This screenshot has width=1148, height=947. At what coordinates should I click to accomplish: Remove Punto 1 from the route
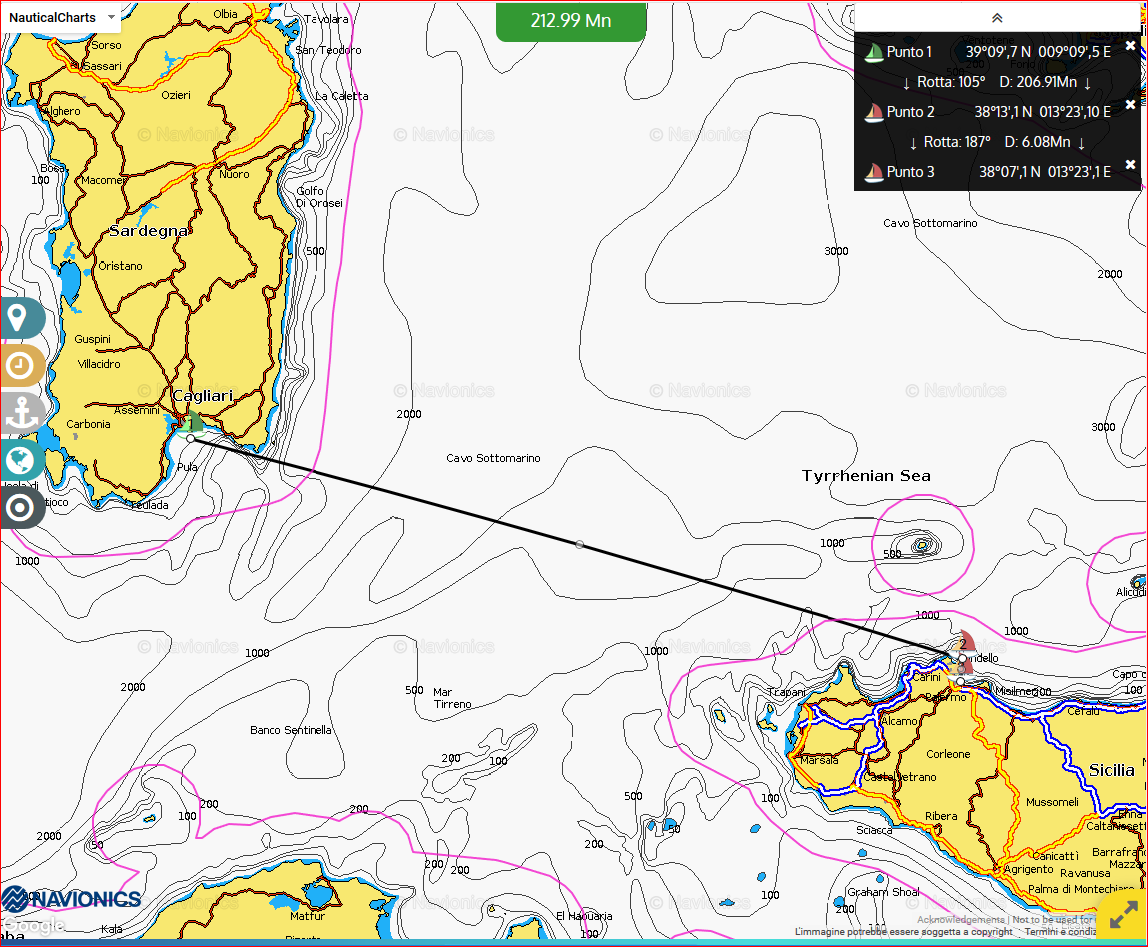tap(1130, 45)
